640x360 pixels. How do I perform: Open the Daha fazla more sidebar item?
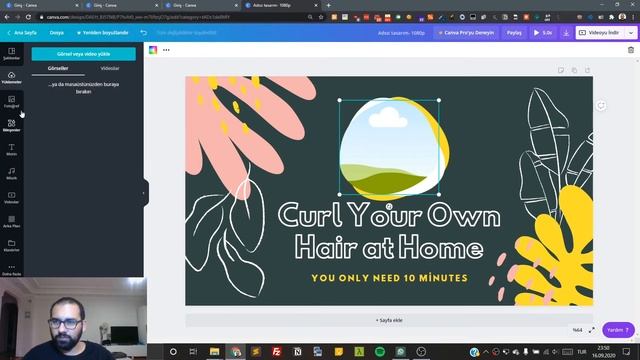pos(11,269)
